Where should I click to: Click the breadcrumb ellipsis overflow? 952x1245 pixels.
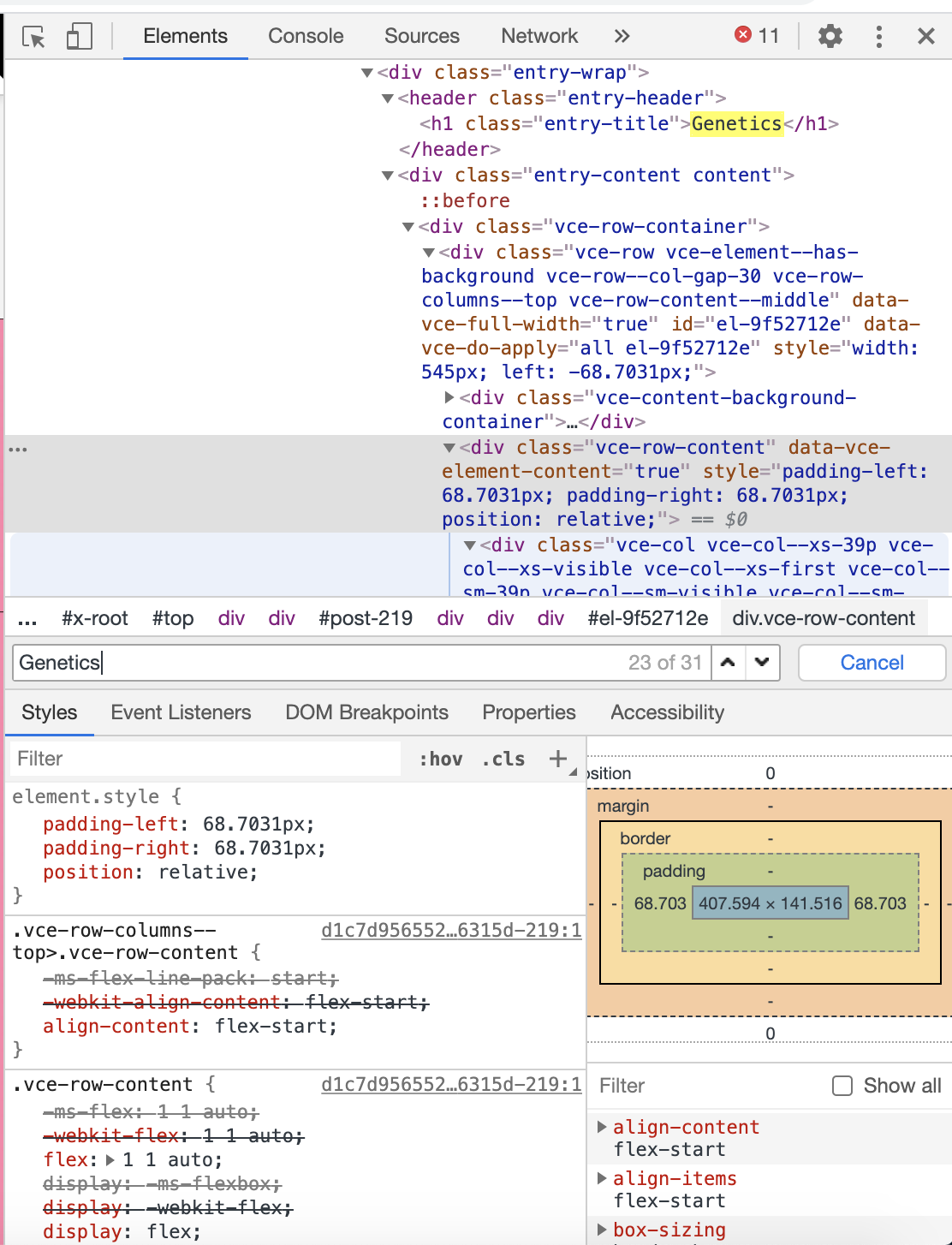(x=27, y=620)
